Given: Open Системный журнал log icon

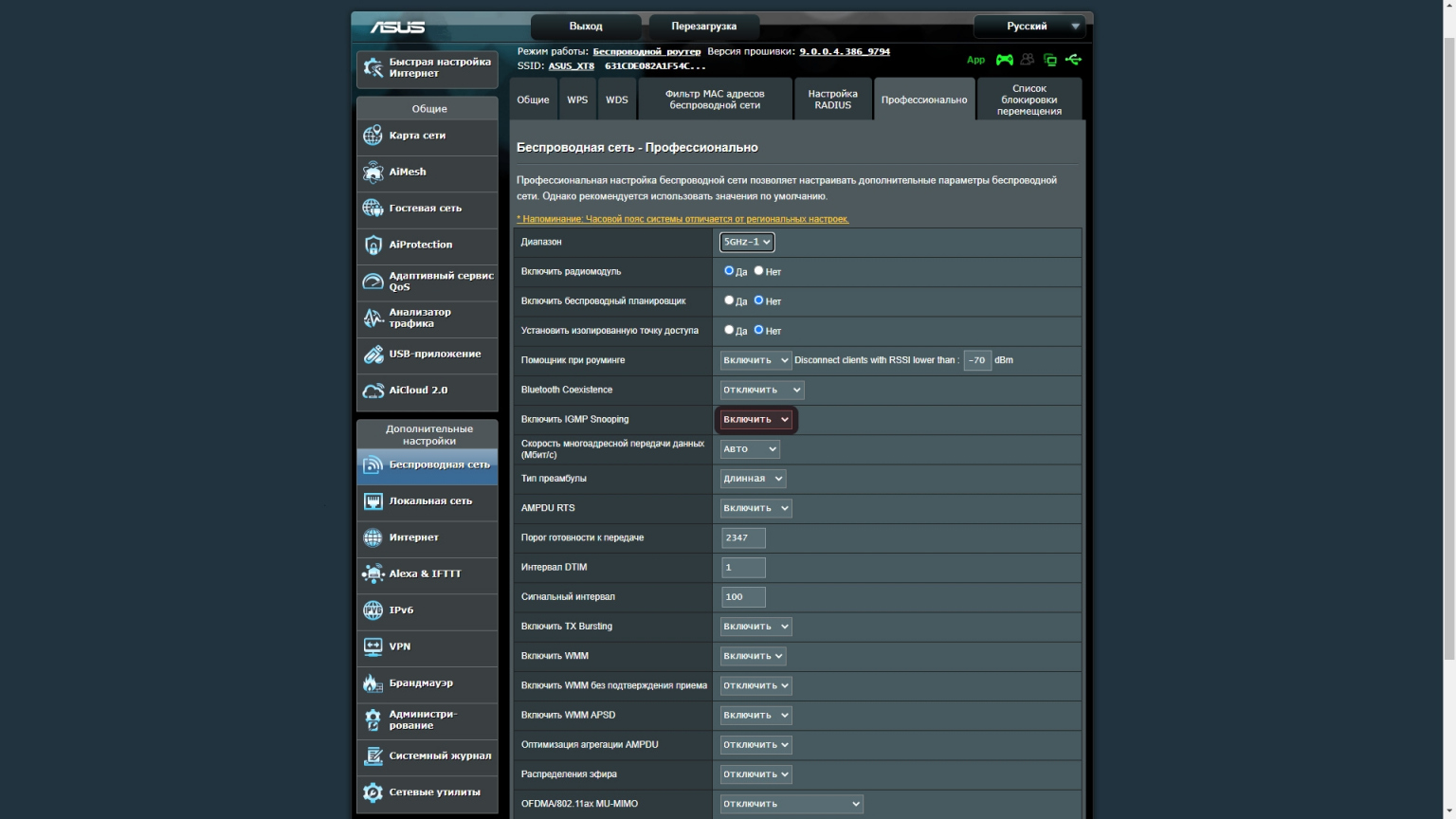Looking at the screenshot, I should 373,755.
